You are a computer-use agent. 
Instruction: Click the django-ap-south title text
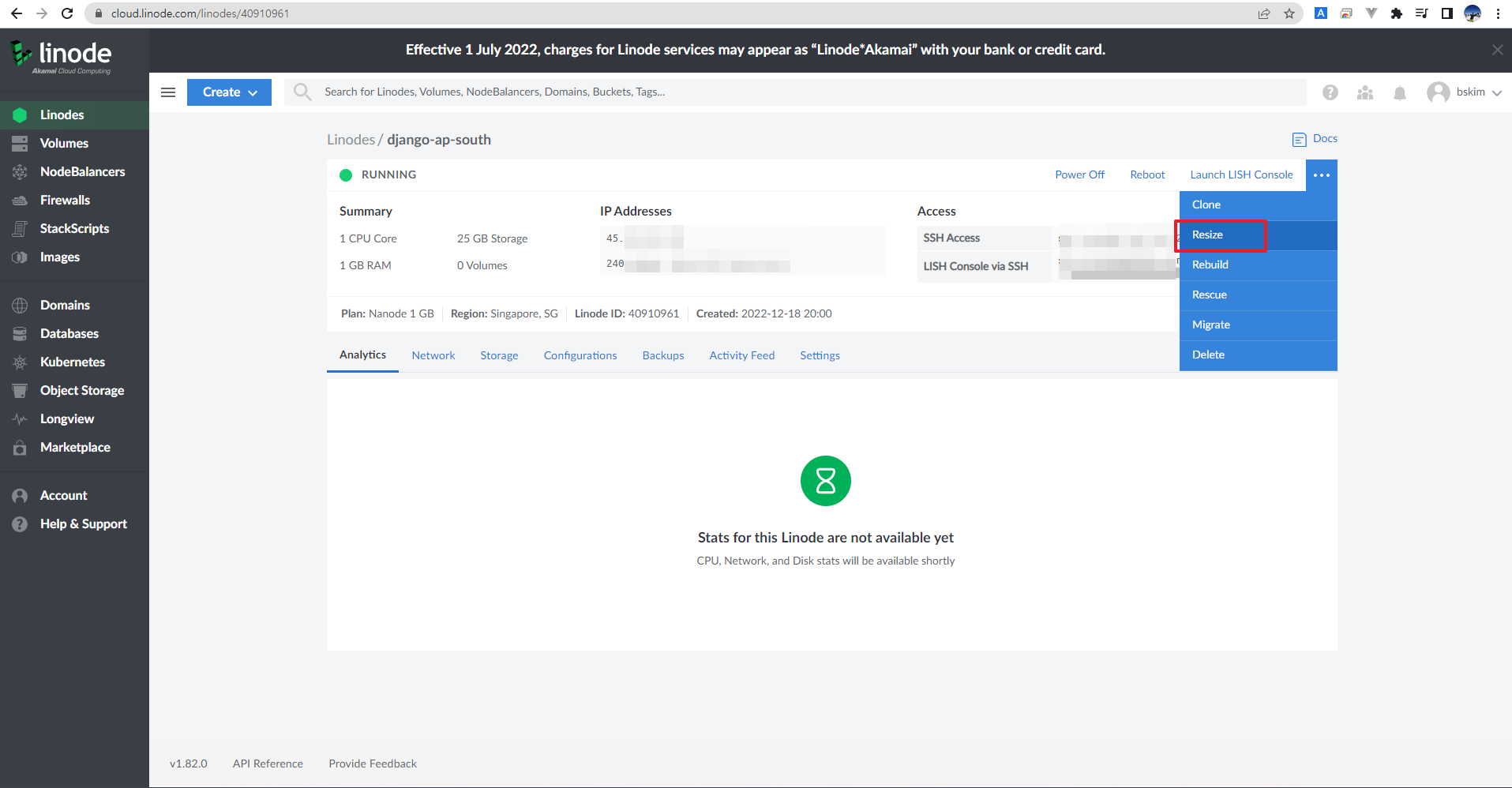pyautogui.click(x=439, y=140)
